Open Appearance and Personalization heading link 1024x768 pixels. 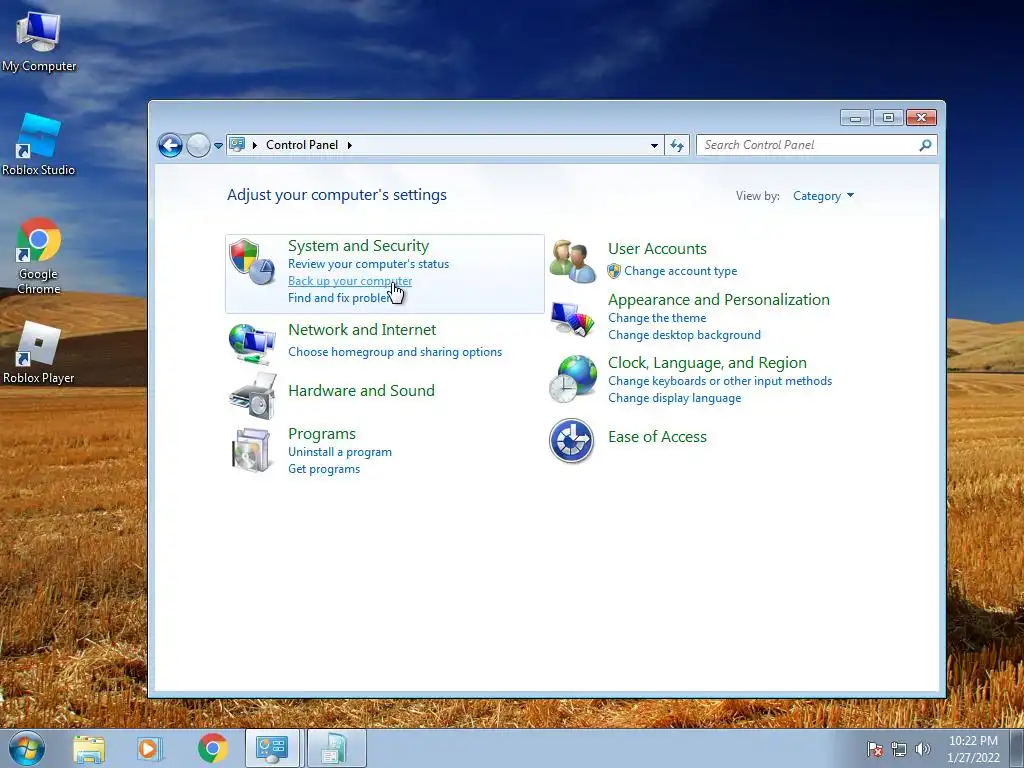pyautogui.click(x=718, y=300)
